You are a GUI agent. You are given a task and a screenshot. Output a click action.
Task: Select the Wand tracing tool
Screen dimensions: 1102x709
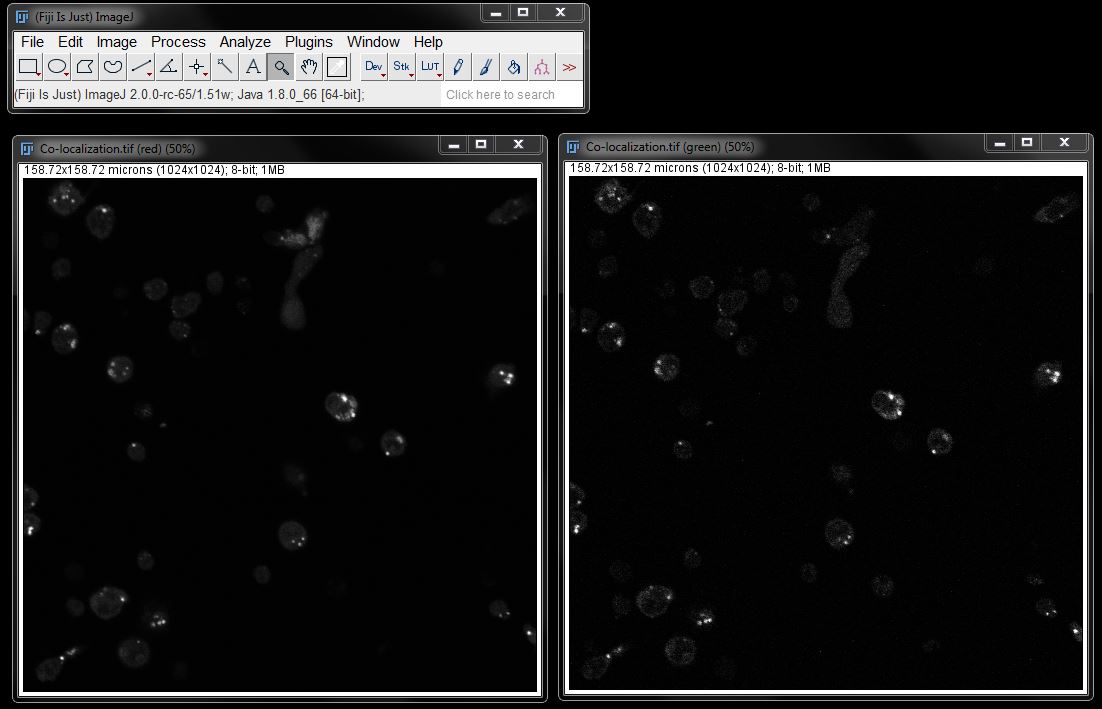[225, 67]
